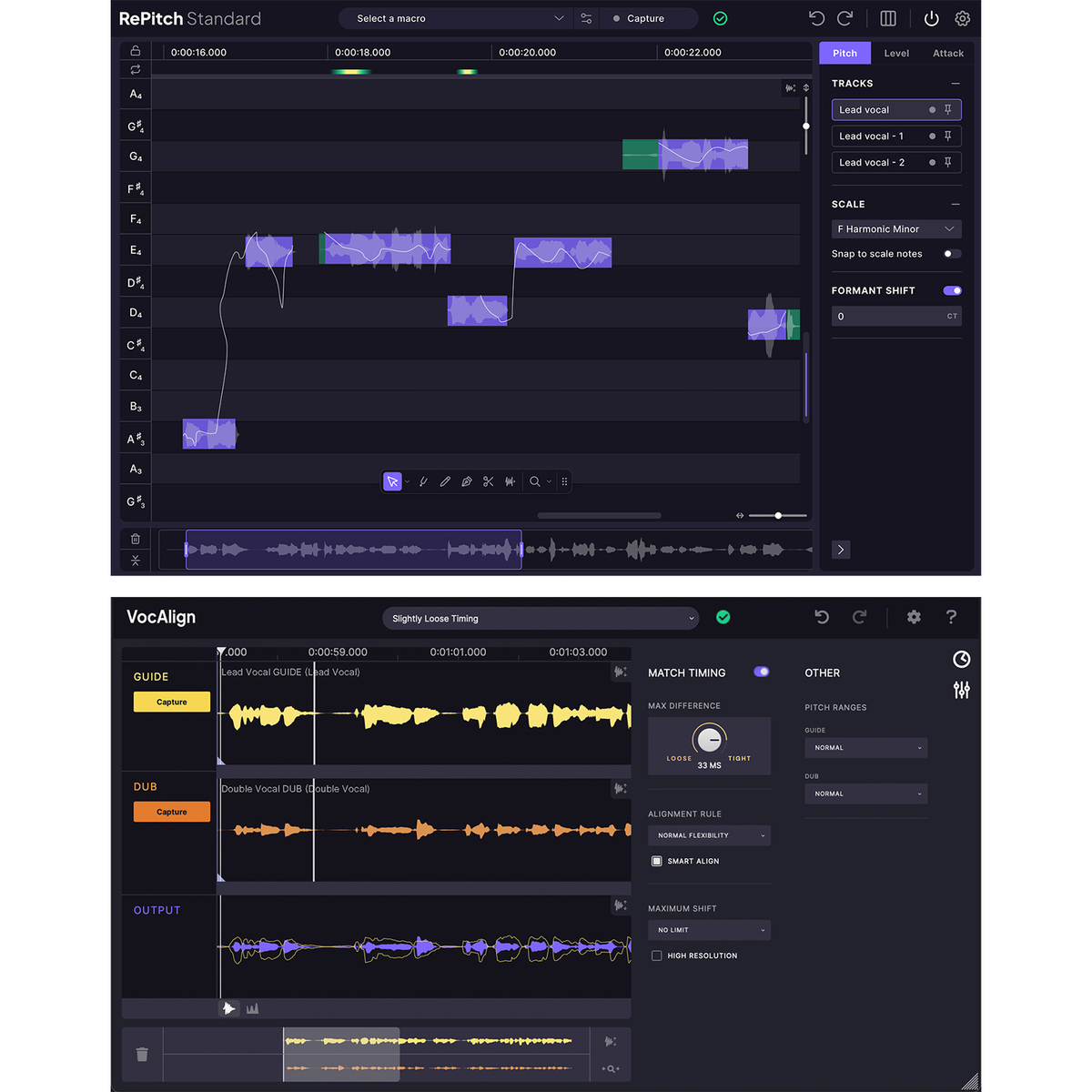Click the solo waveform icon on OUTPUT track
The width and height of the screenshot is (1092, 1092).
click(620, 905)
